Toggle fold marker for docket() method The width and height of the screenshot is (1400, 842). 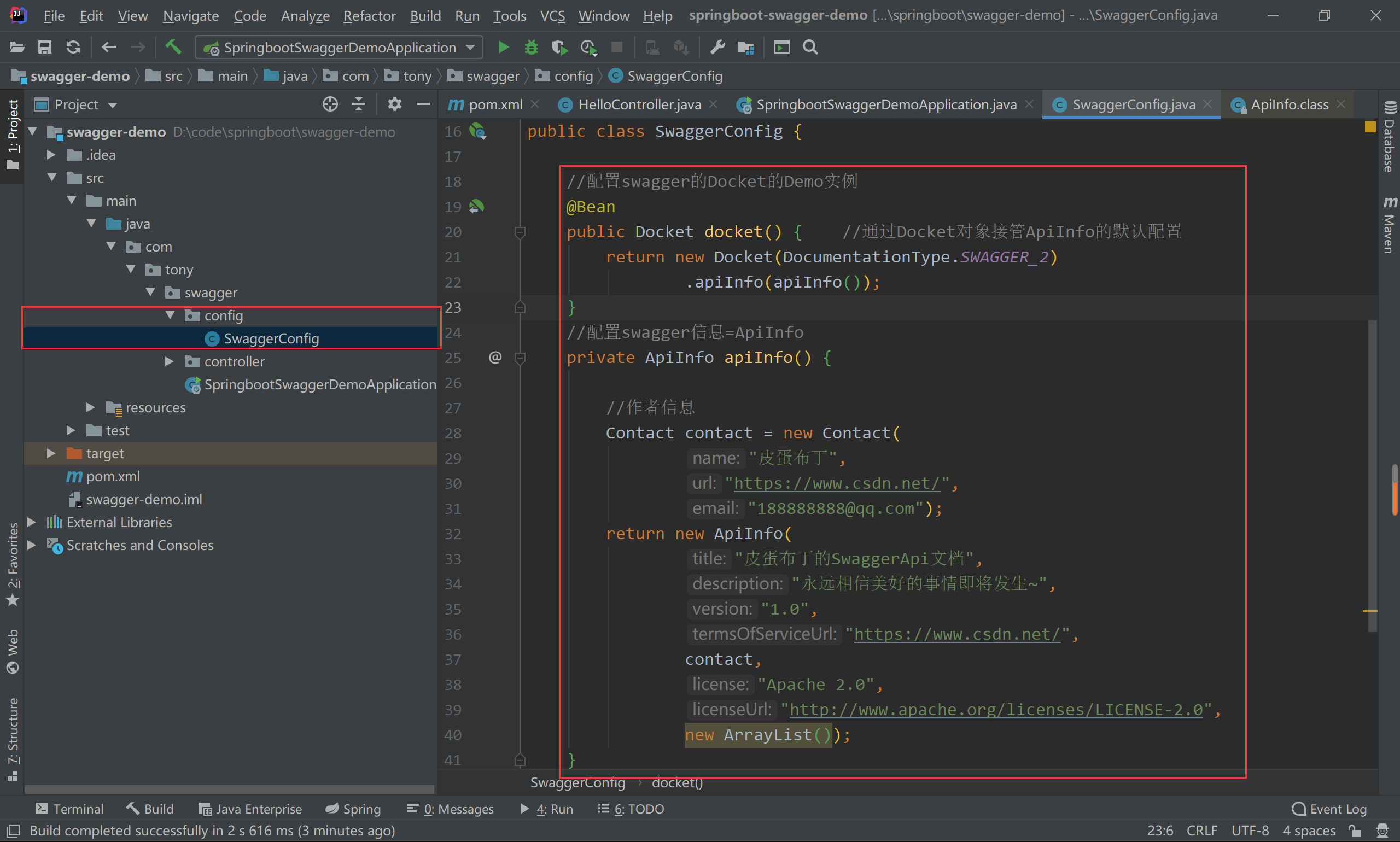click(519, 232)
